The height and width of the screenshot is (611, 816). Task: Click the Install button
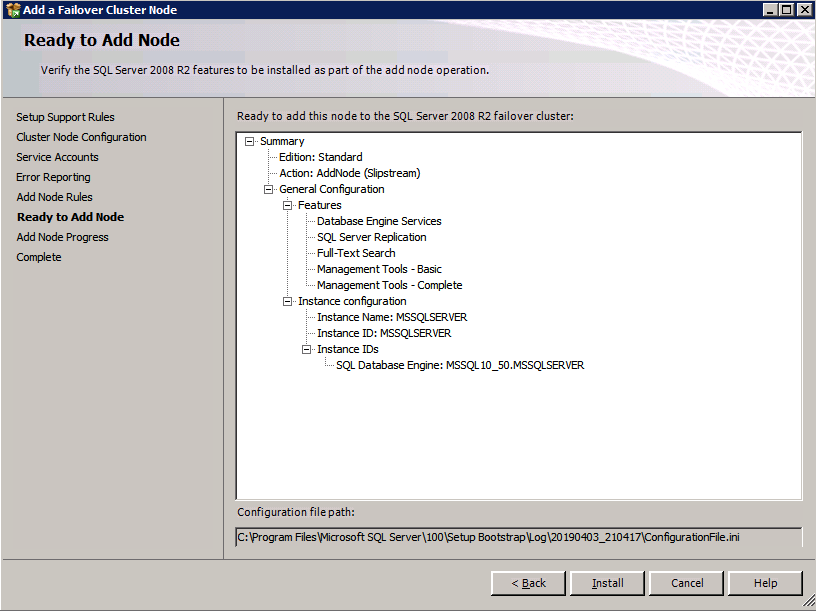point(607,583)
